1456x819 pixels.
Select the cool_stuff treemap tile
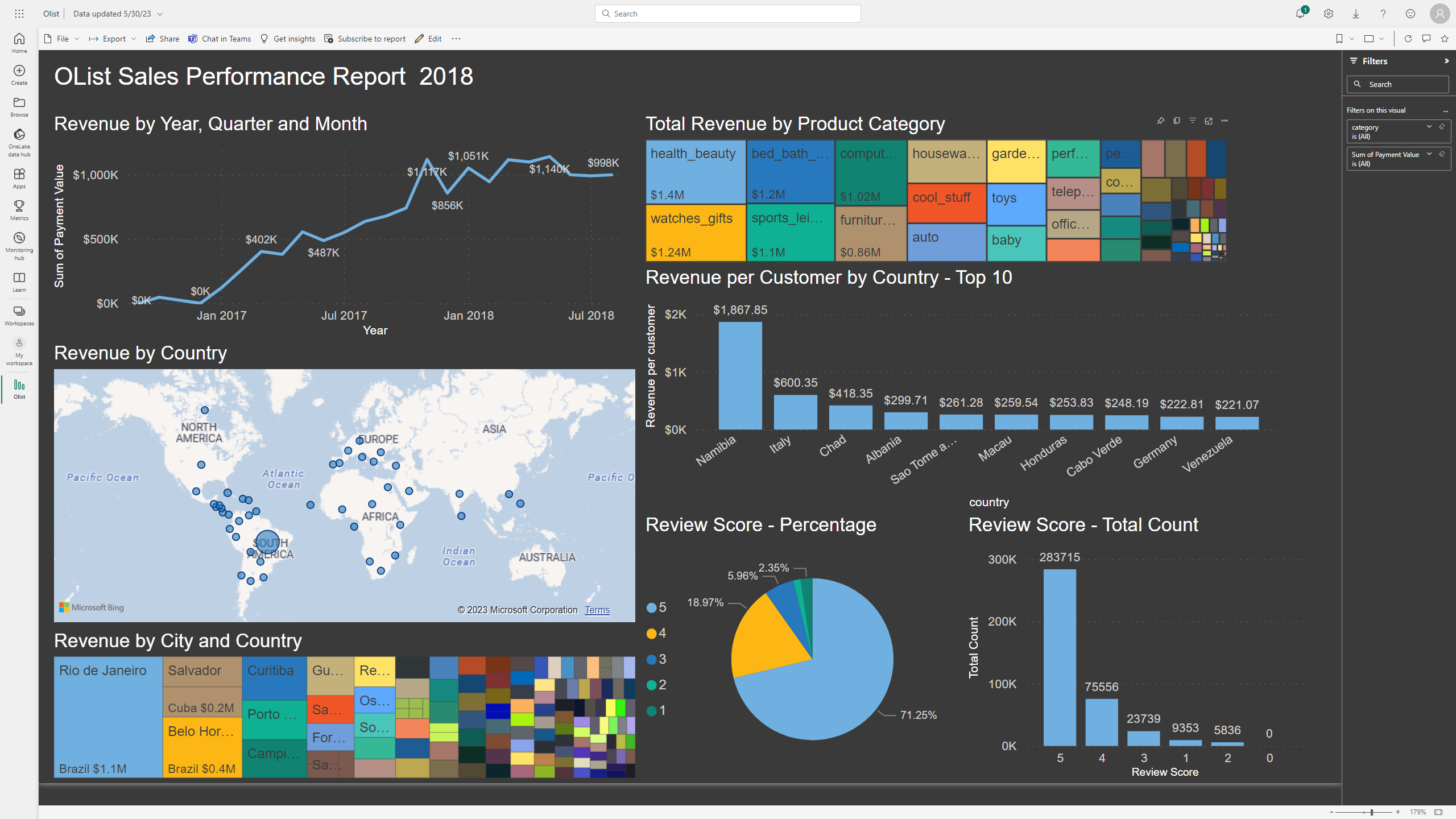tap(946, 202)
